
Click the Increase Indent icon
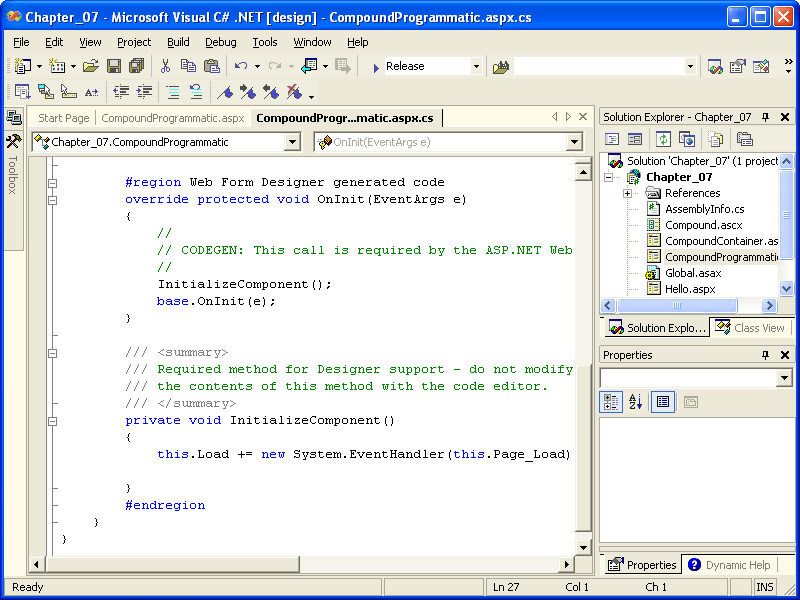click(x=145, y=92)
